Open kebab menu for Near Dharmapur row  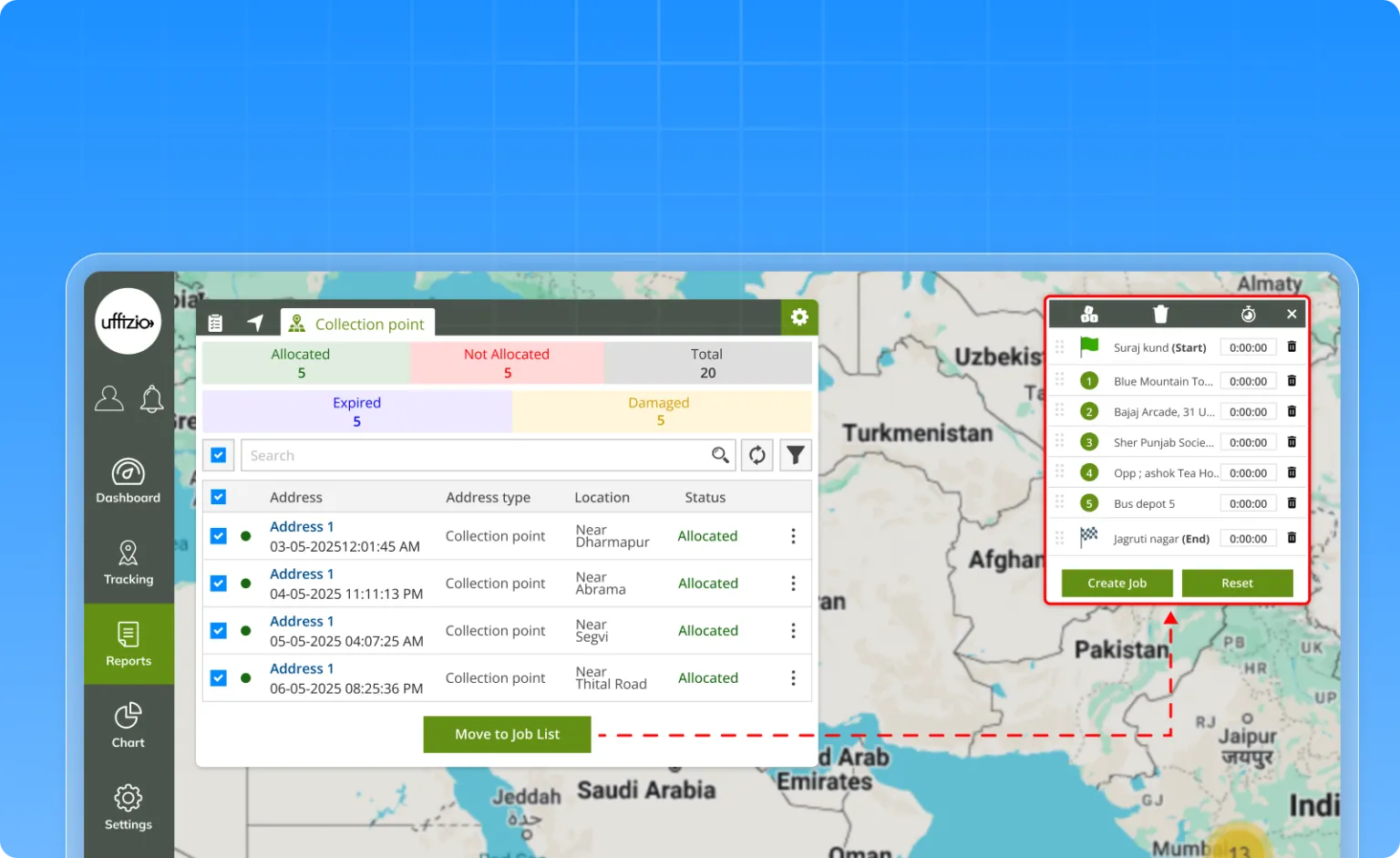[793, 536]
